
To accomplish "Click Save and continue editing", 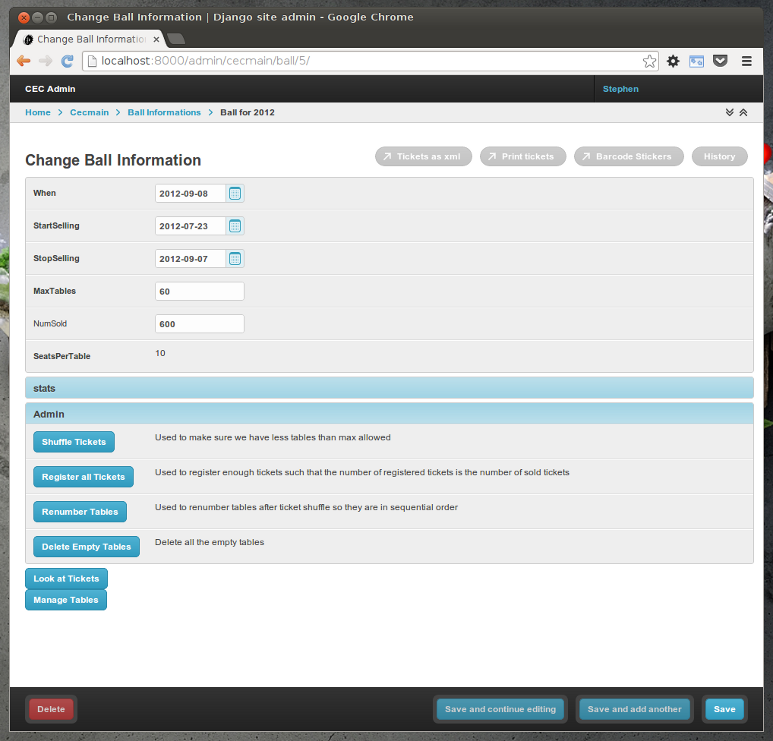I will (x=500, y=709).
